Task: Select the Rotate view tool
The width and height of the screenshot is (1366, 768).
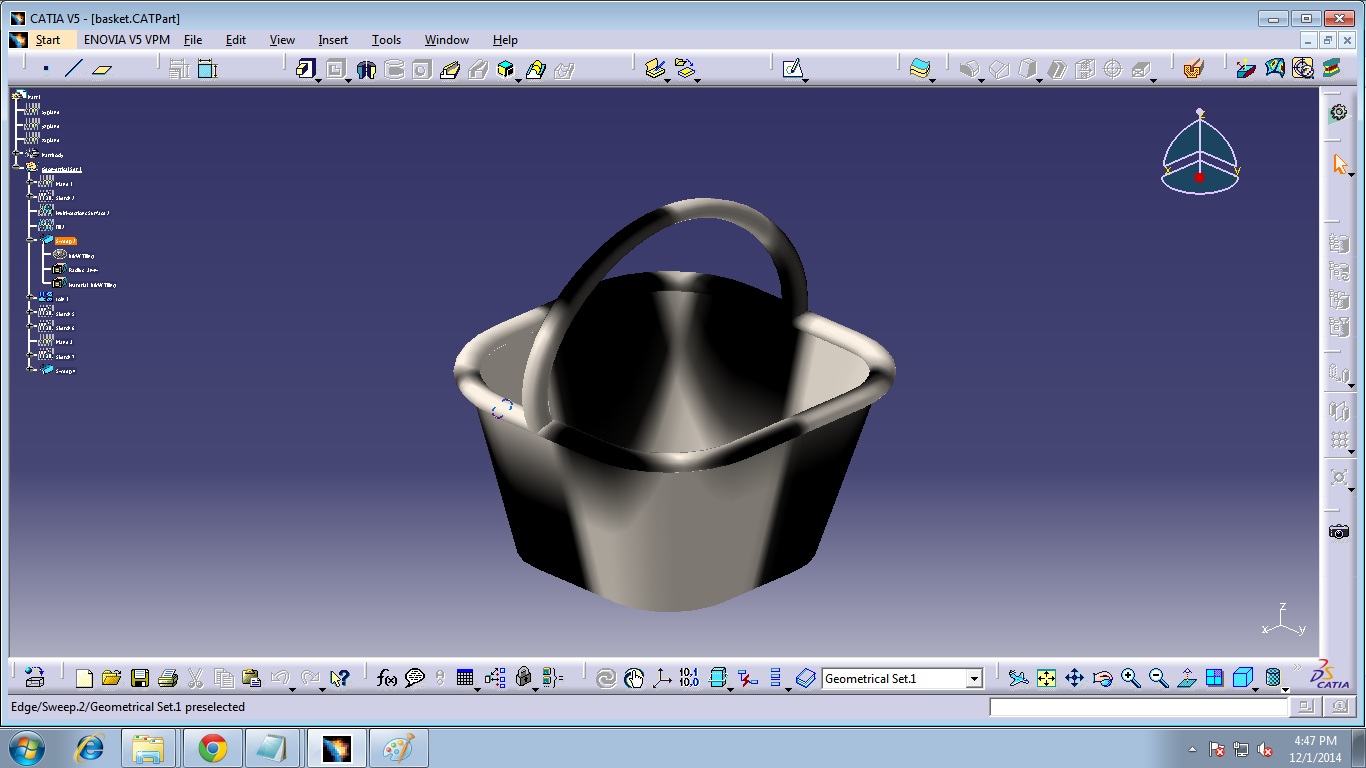Action: coord(1102,678)
